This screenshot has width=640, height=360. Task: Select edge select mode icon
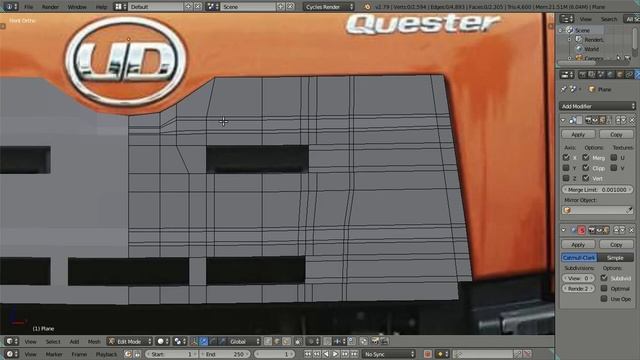(x=277, y=341)
